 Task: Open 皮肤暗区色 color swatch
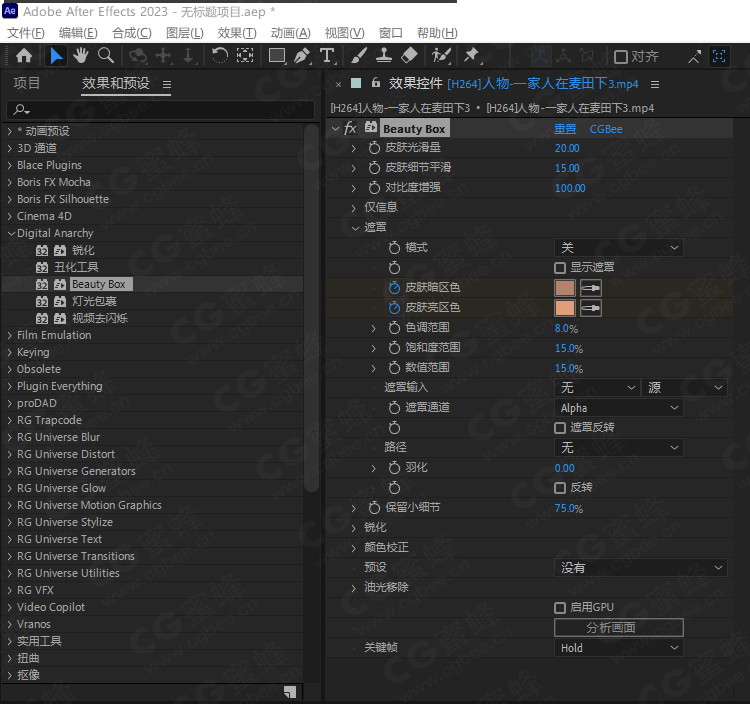coord(564,288)
